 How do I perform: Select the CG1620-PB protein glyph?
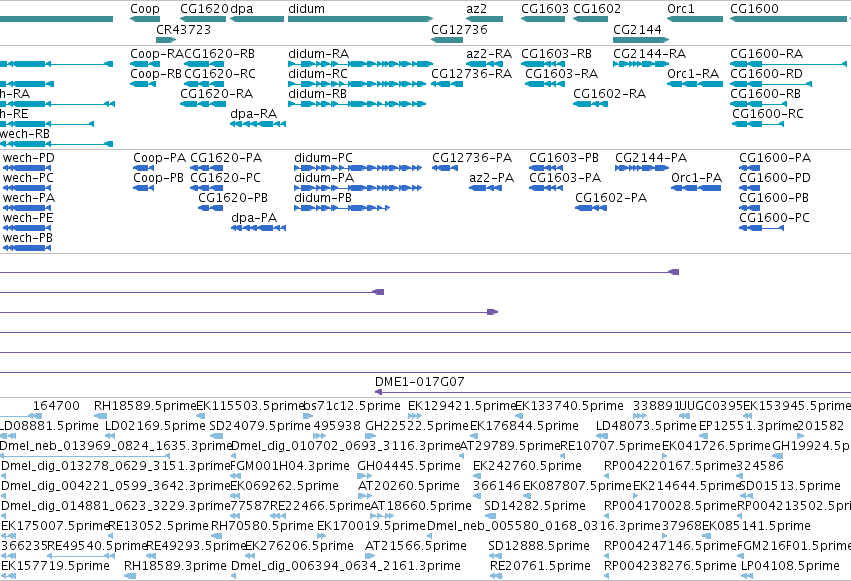click(x=211, y=208)
